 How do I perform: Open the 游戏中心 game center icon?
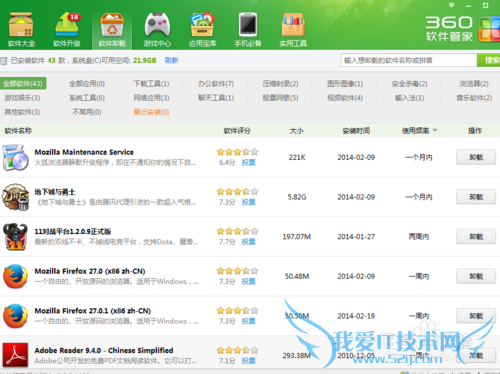pos(157,29)
